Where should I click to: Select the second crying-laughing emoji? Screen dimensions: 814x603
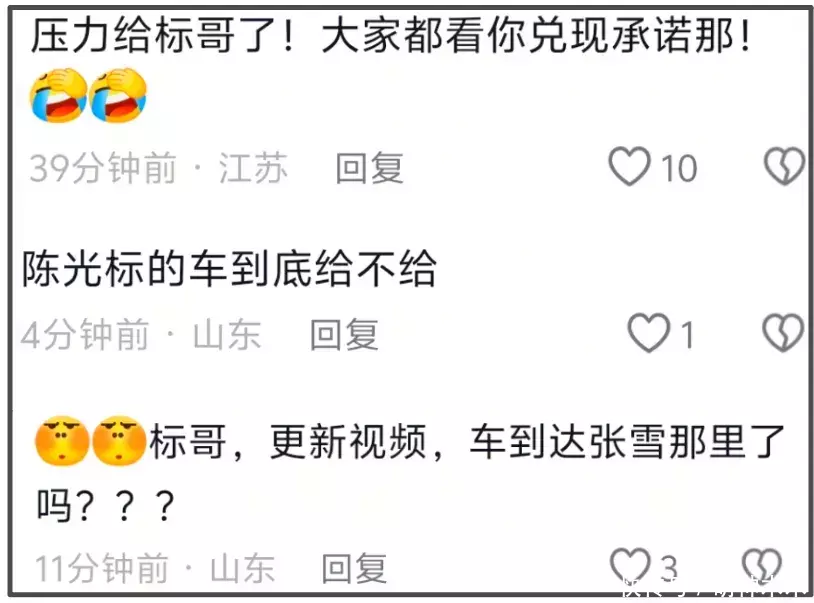(118, 95)
